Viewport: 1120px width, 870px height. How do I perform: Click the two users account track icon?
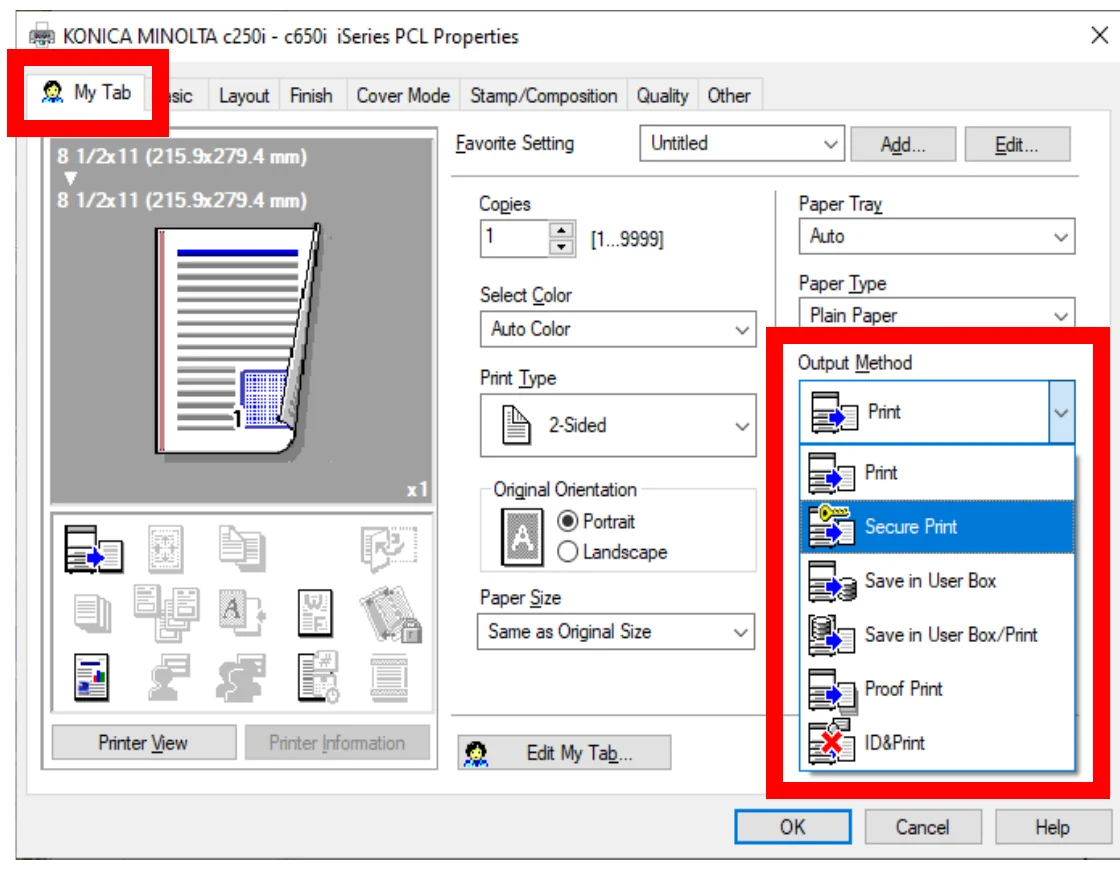pos(241,677)
